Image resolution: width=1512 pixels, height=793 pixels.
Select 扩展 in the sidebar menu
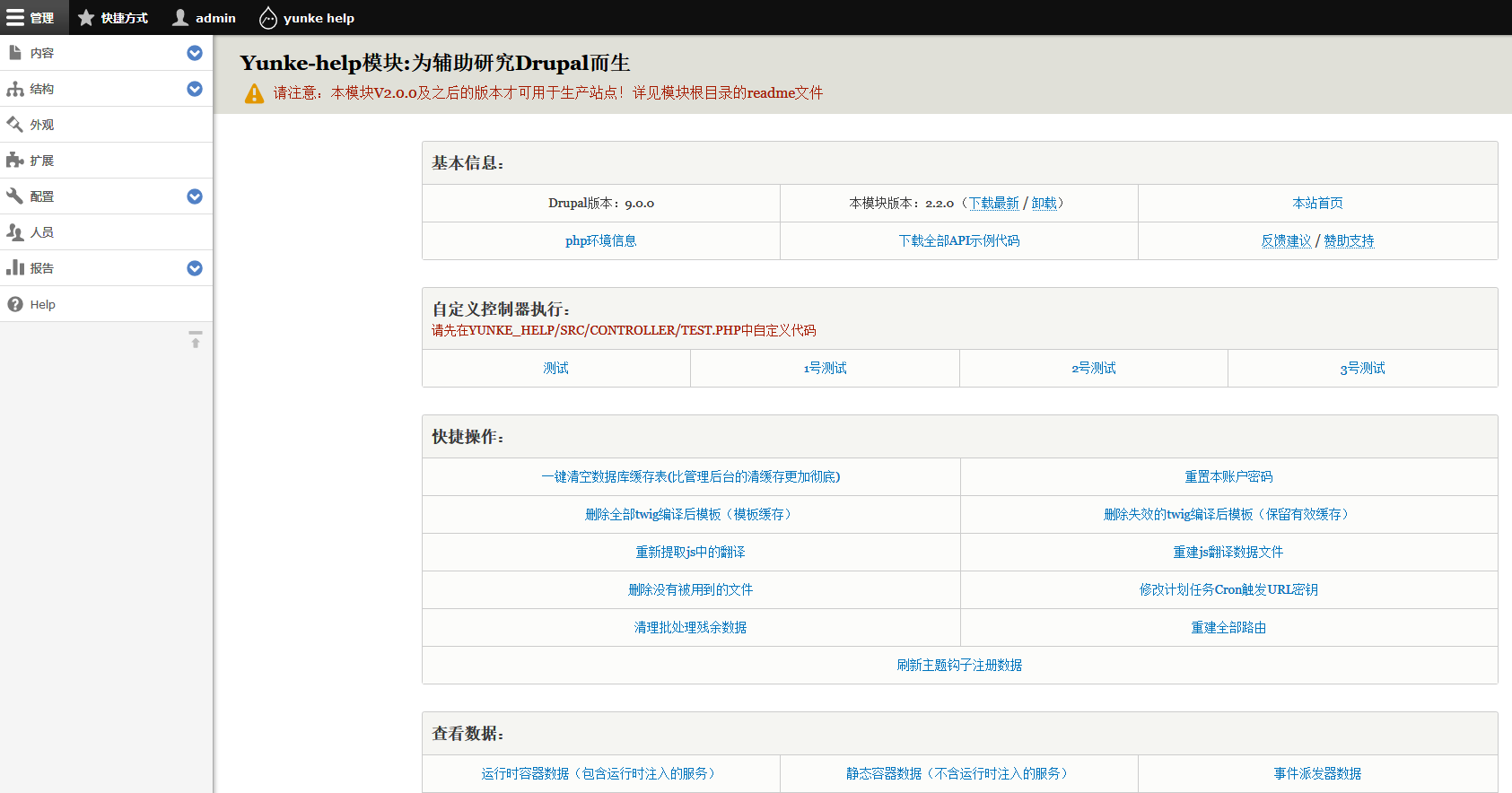click(x=106, y=161)
